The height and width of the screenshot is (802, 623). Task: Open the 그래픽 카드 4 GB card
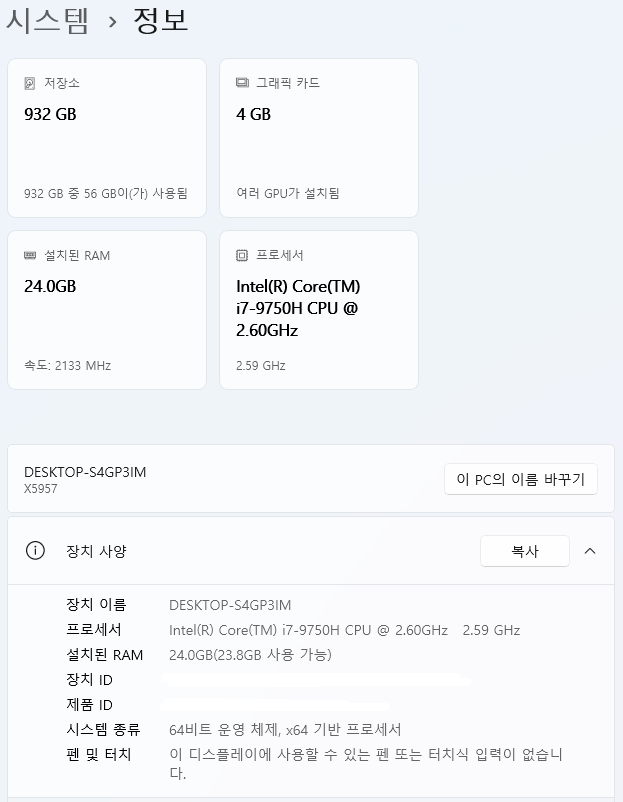click(319, 138)
